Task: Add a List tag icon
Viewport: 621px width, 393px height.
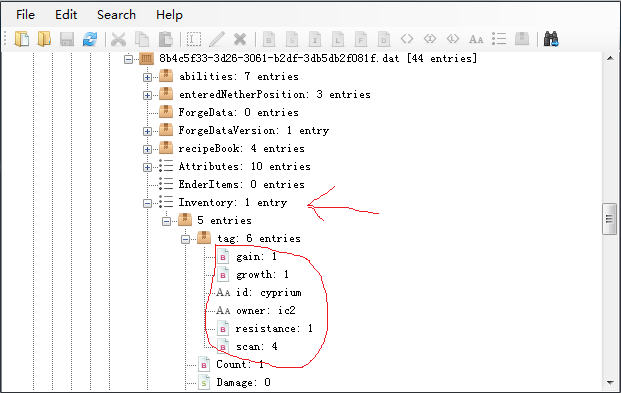Action: [x=499, y=39]
